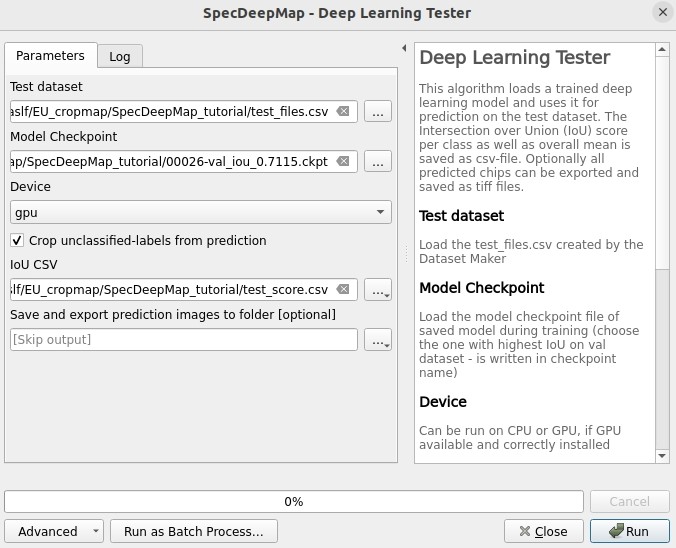Select the Parameters tab
The image size is (676, 548).
point(50,56)
